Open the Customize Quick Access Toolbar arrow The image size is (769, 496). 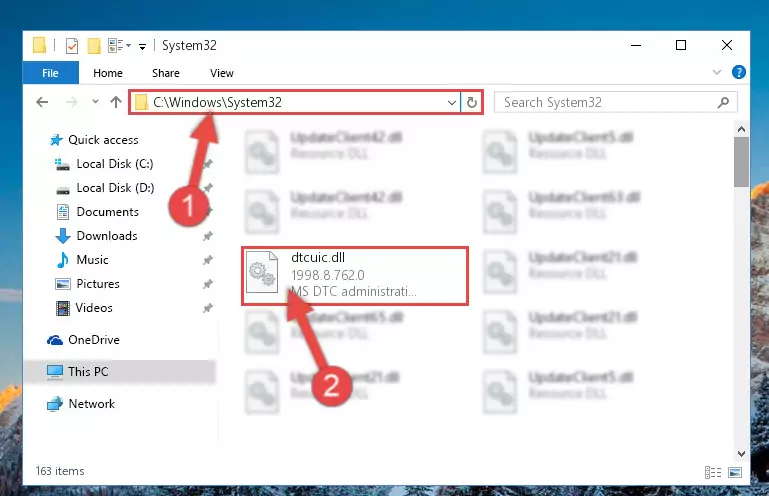click(142, 47)
